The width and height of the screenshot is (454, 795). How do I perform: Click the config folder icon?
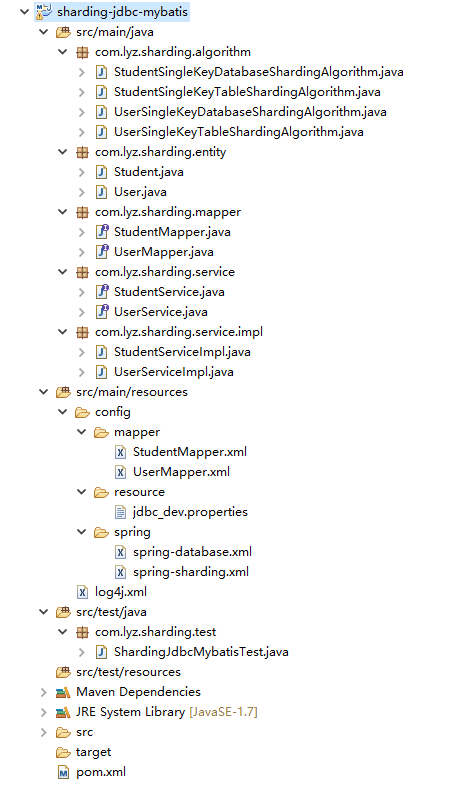click(x=82, y=412)
